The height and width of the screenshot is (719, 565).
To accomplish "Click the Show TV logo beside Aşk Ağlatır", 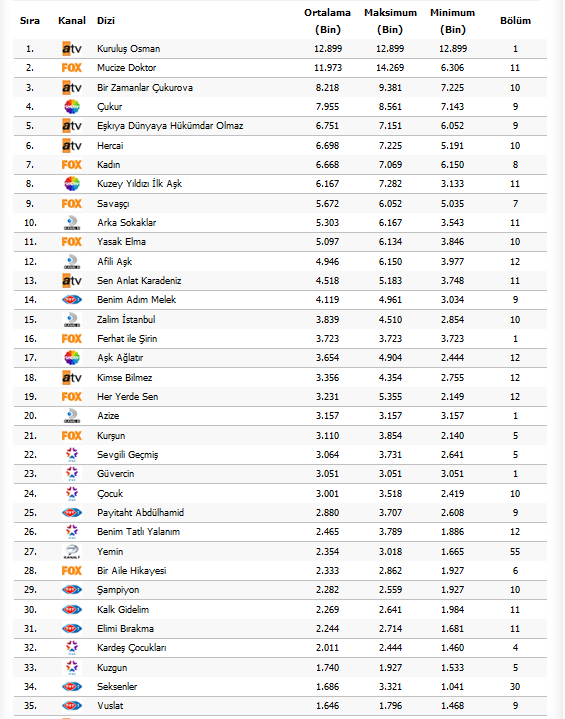I will (72, 358).
